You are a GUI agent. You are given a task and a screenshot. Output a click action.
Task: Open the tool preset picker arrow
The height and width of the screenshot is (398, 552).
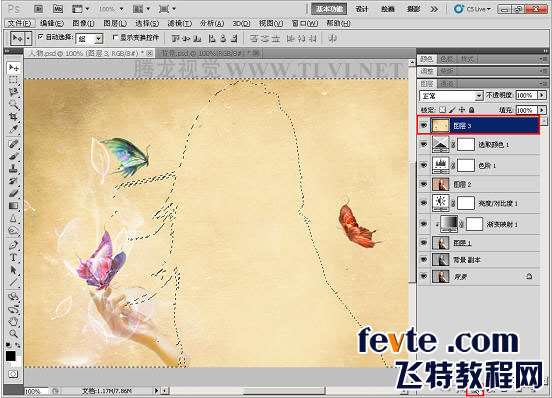29,38
